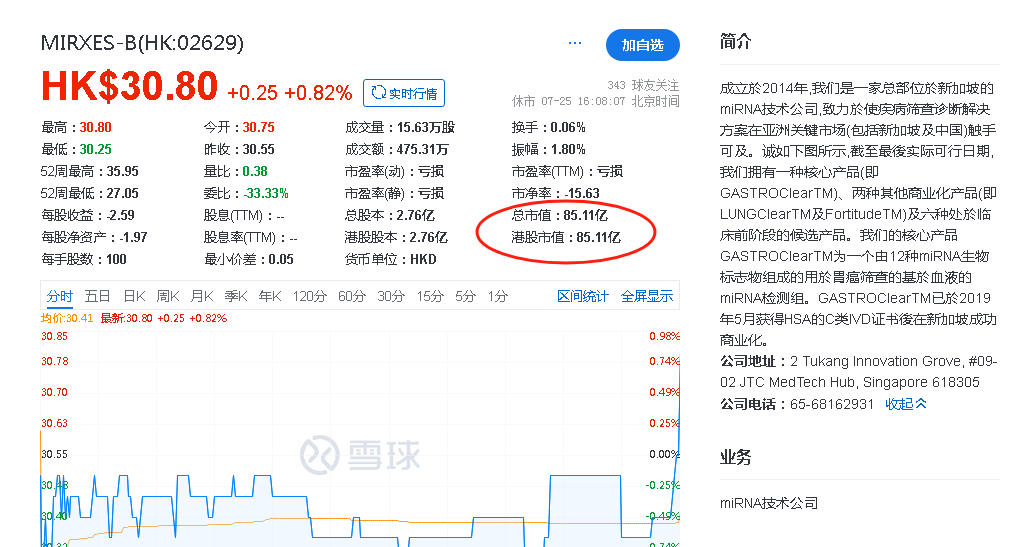Select the 120分 chart interval
Image resolution: width=1023 pixels, height=547 pixels.
(x=309, y=296)
